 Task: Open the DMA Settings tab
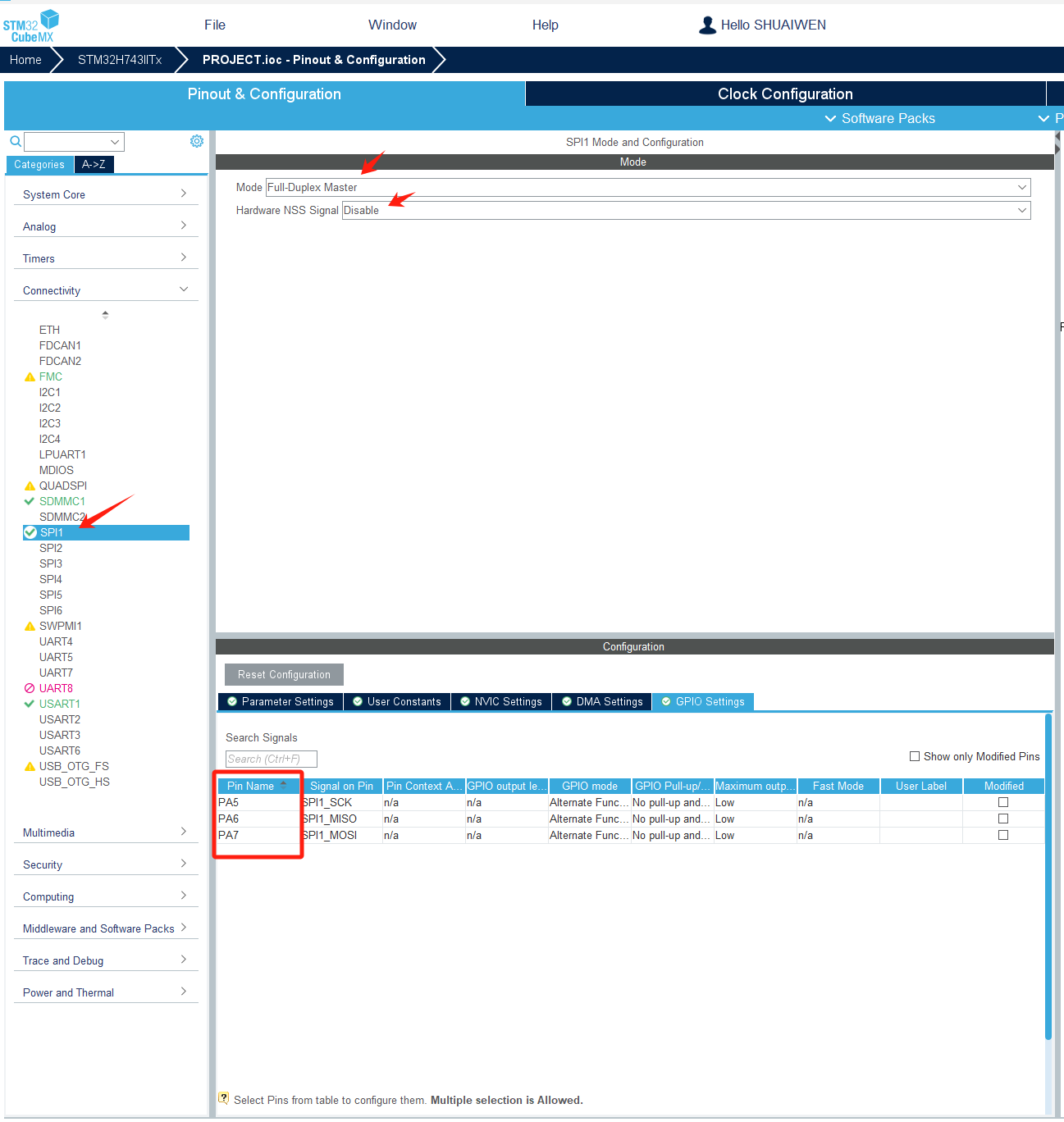pyautogui.click(x=602, y=701)
